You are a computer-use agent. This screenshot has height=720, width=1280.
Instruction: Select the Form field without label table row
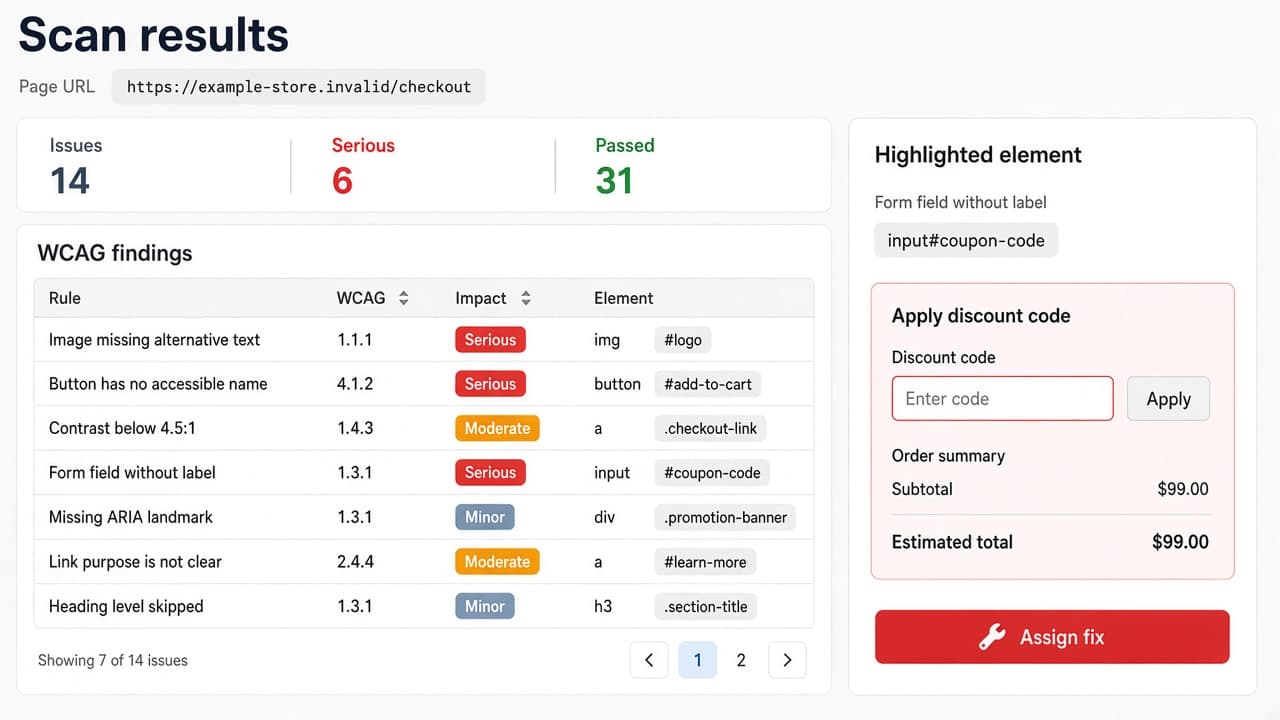(x=424, y=473)
